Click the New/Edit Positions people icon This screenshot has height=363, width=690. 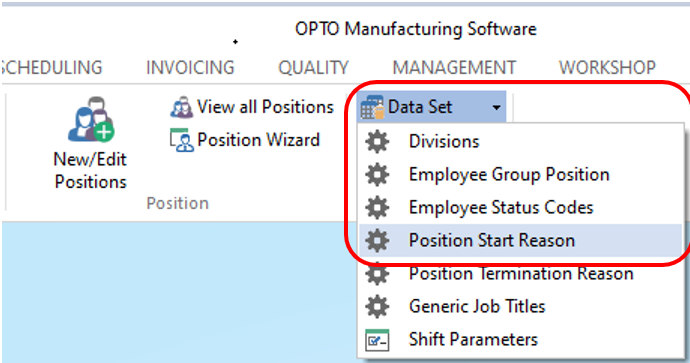pos(91,120)
